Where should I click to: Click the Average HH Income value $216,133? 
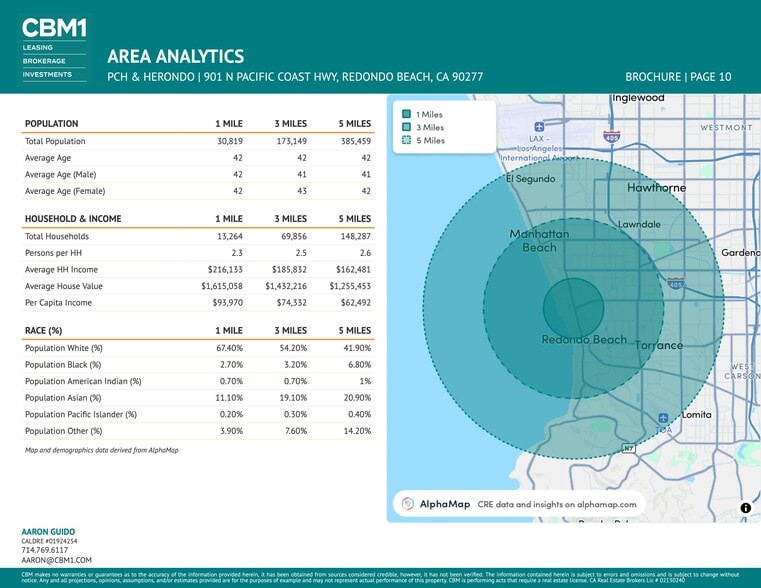pos(225,269)
